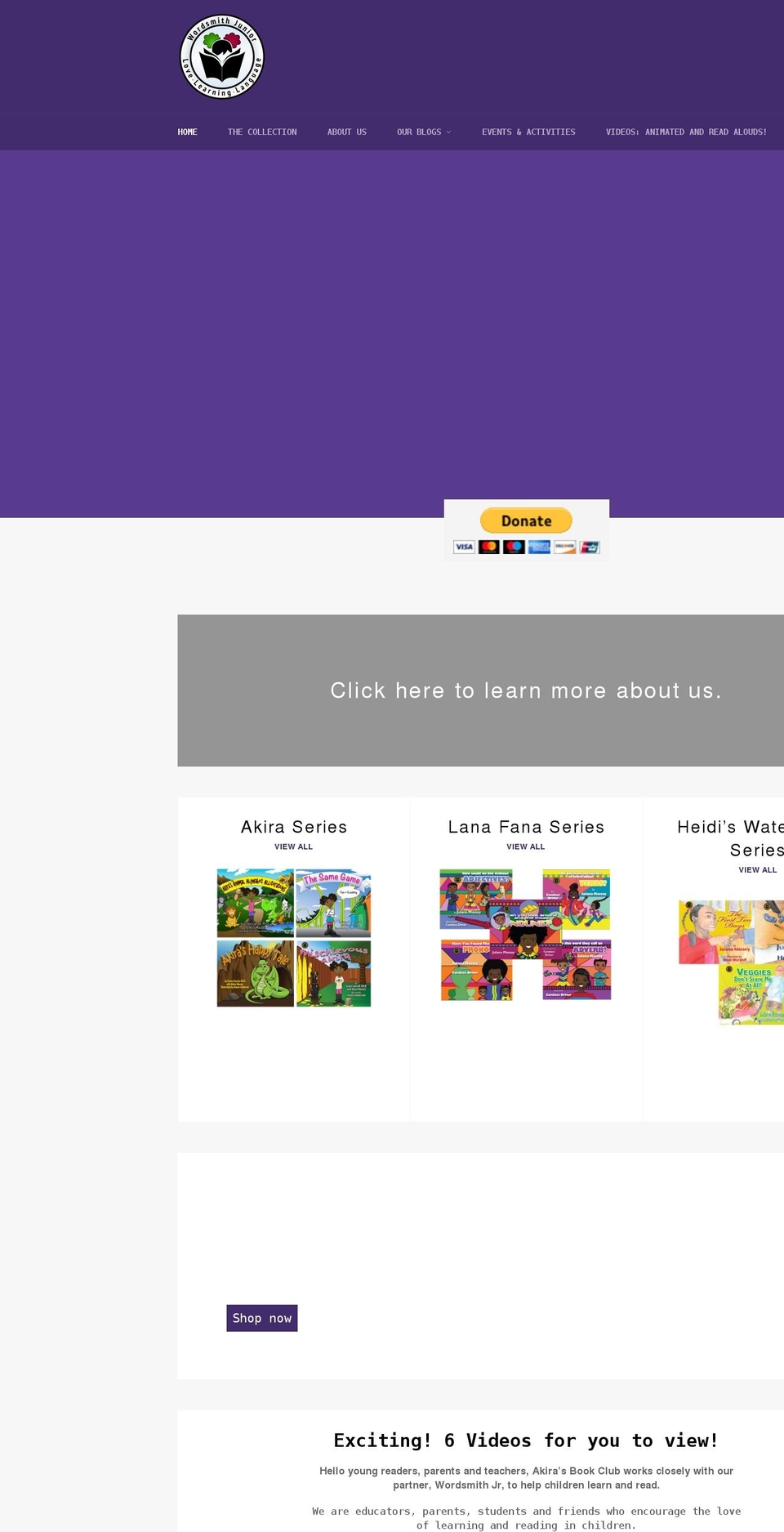Open Videos: Animated and Read Alouds
The width and height of the screenshot is (784, 1532).
coord(686,132)
